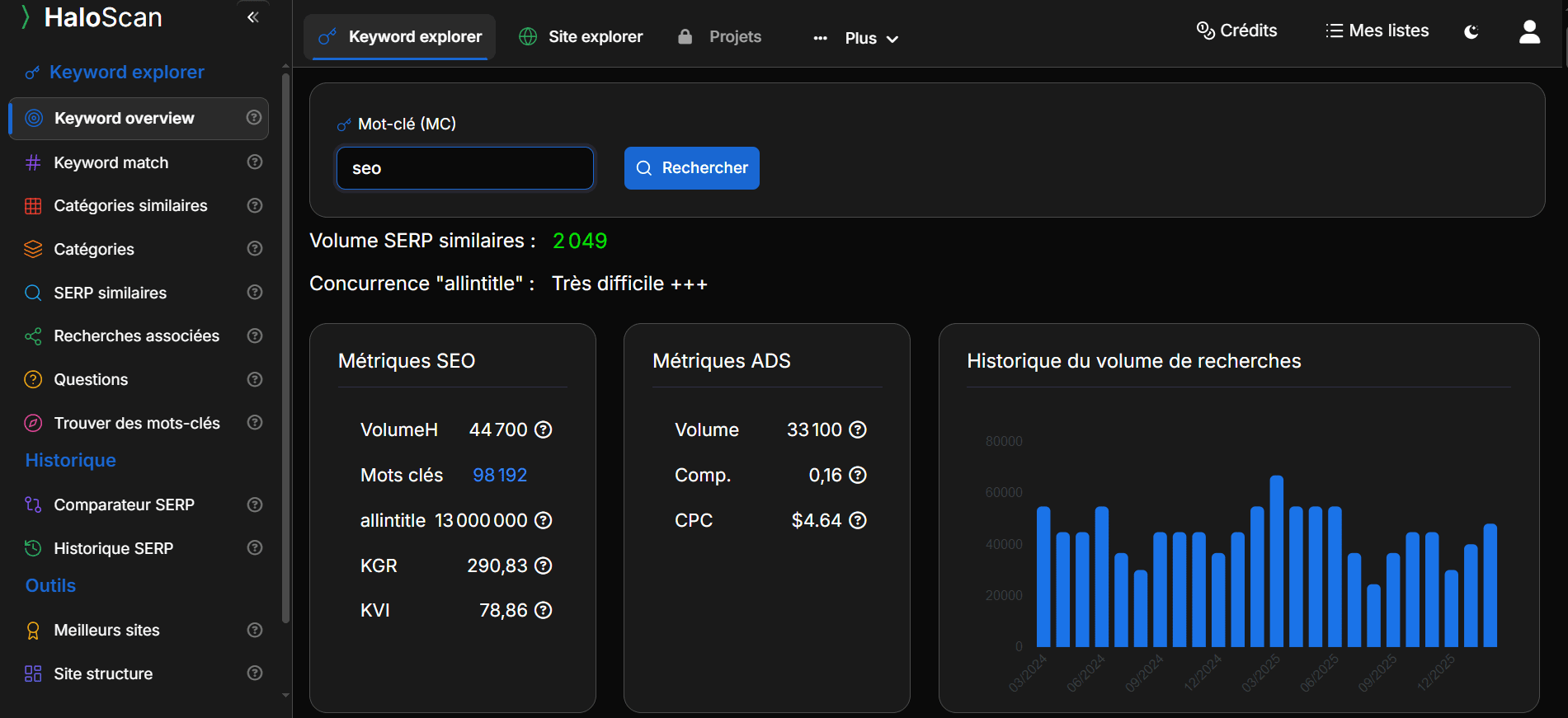Screen dimensions: 1568x718
Task: Open help for Trouver des mots-clés
Action: click(255, 422)
